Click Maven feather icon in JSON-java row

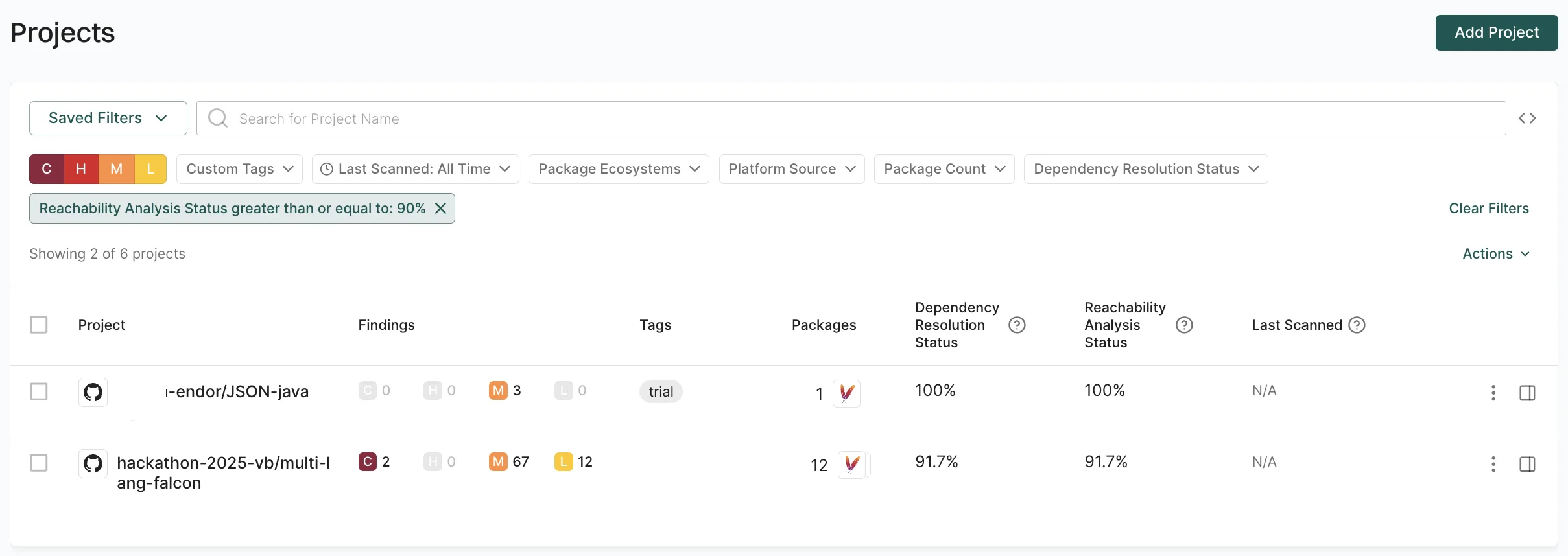[x=846, y=393]
